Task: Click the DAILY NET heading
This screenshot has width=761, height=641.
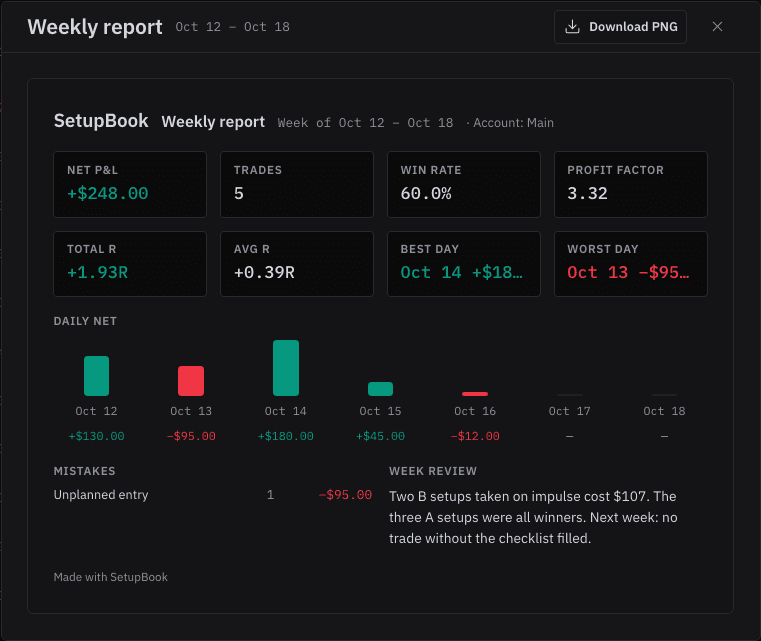Action: pos(85,321)
